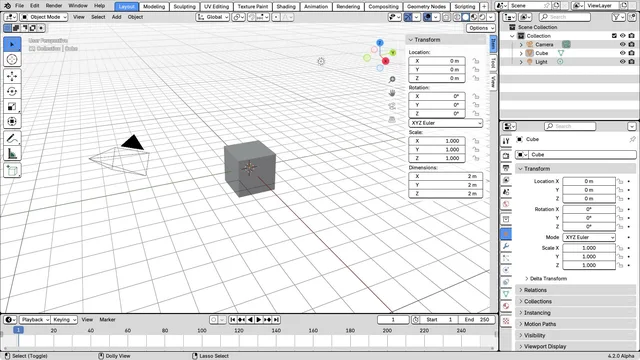
Task: Open the Output properties tab icon
Action: [506, 168]
